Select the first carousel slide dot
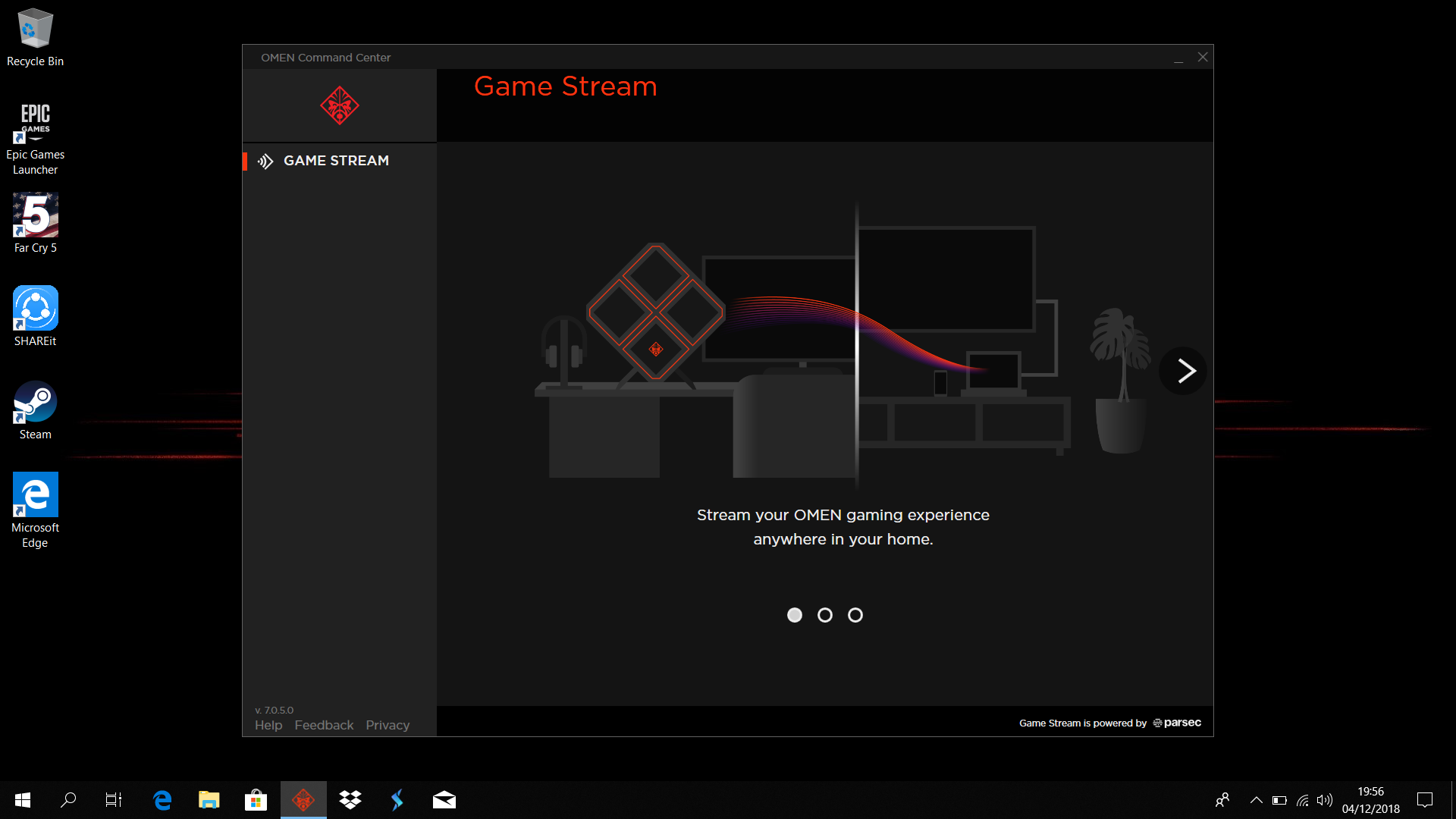Image resolution: width=1456 pixels, height=819 pixels. click(x=795, y=615)
